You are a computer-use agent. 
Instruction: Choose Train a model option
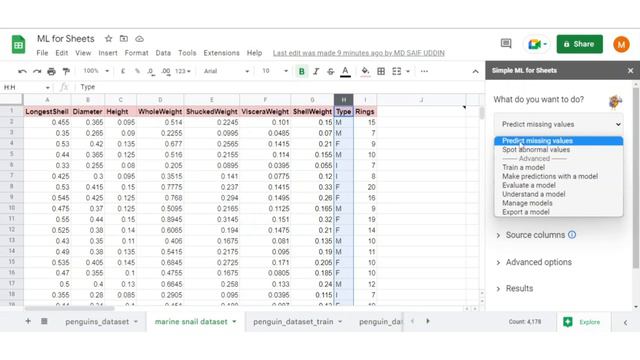523,167
